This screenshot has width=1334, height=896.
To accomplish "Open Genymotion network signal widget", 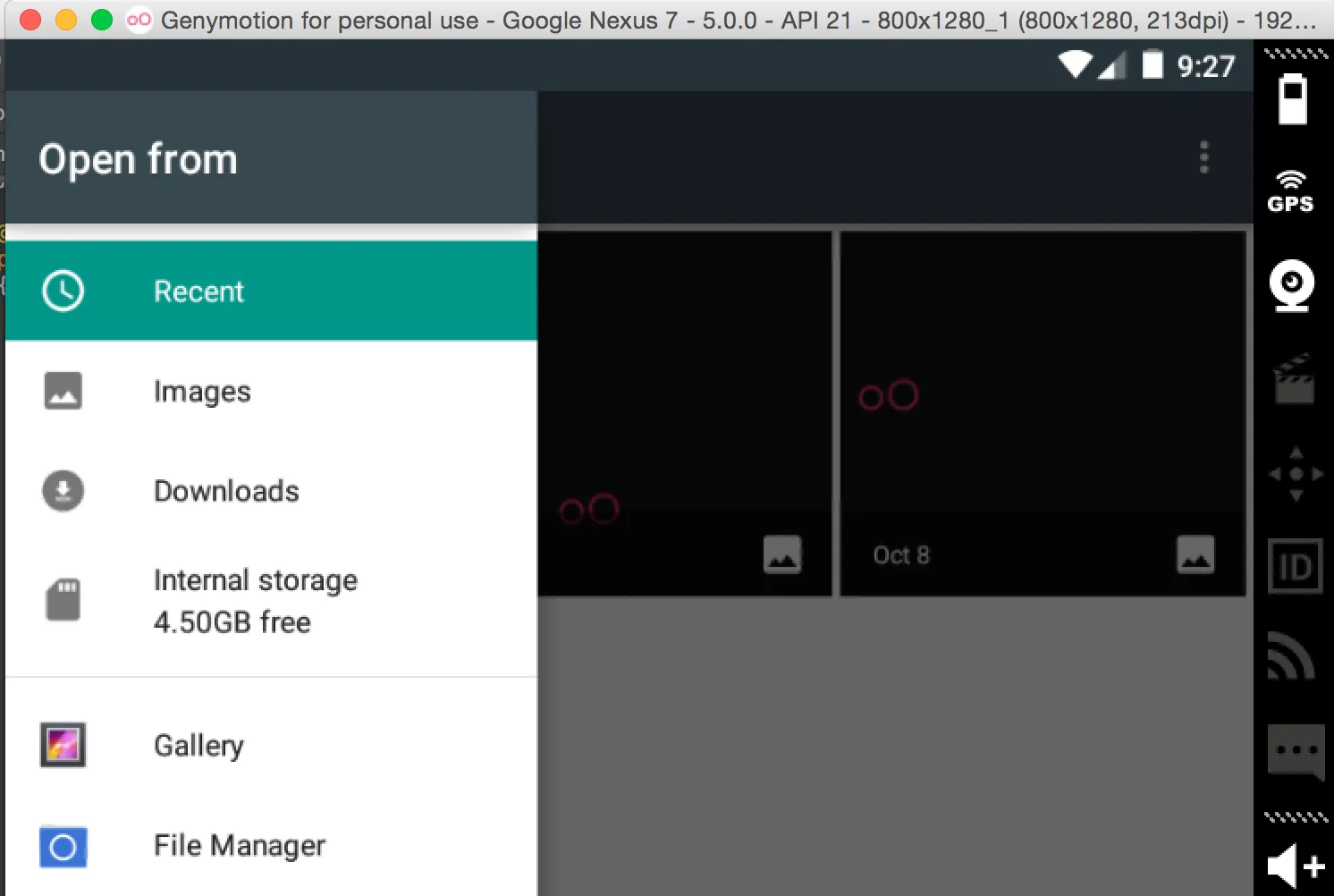I will pos(1291,655).
